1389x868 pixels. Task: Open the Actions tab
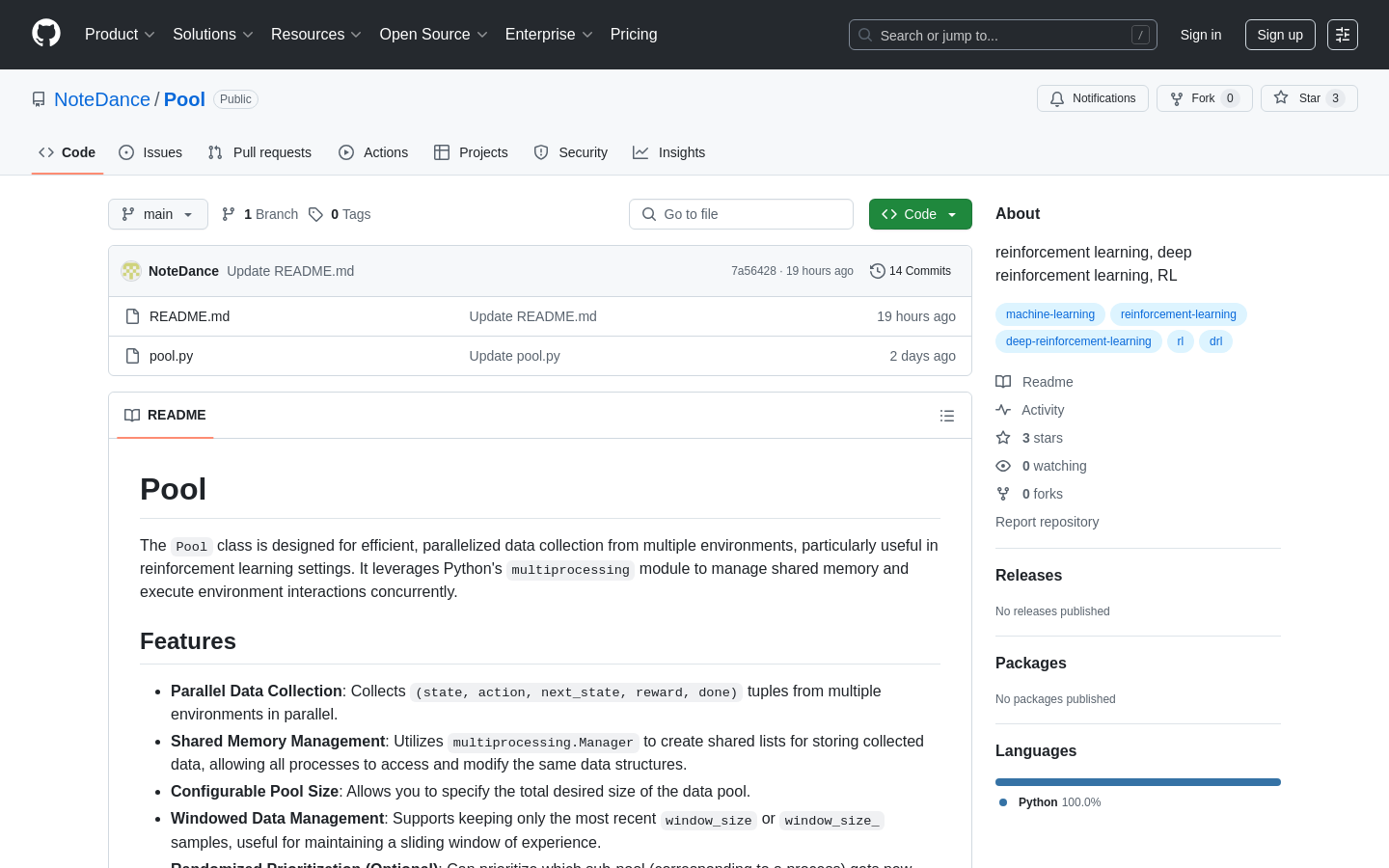point(373,152)
